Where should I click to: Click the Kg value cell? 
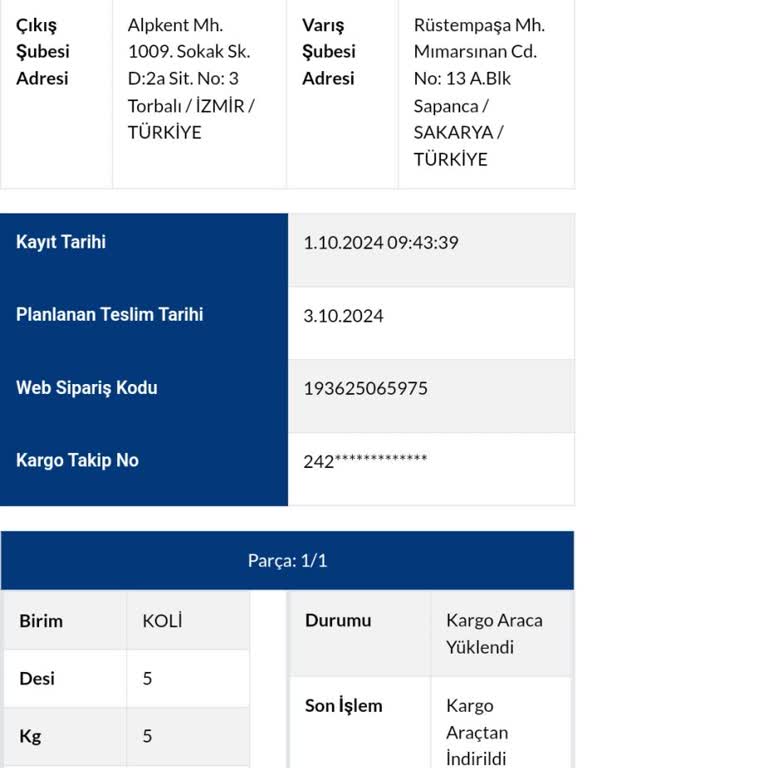tap(188, 736)
